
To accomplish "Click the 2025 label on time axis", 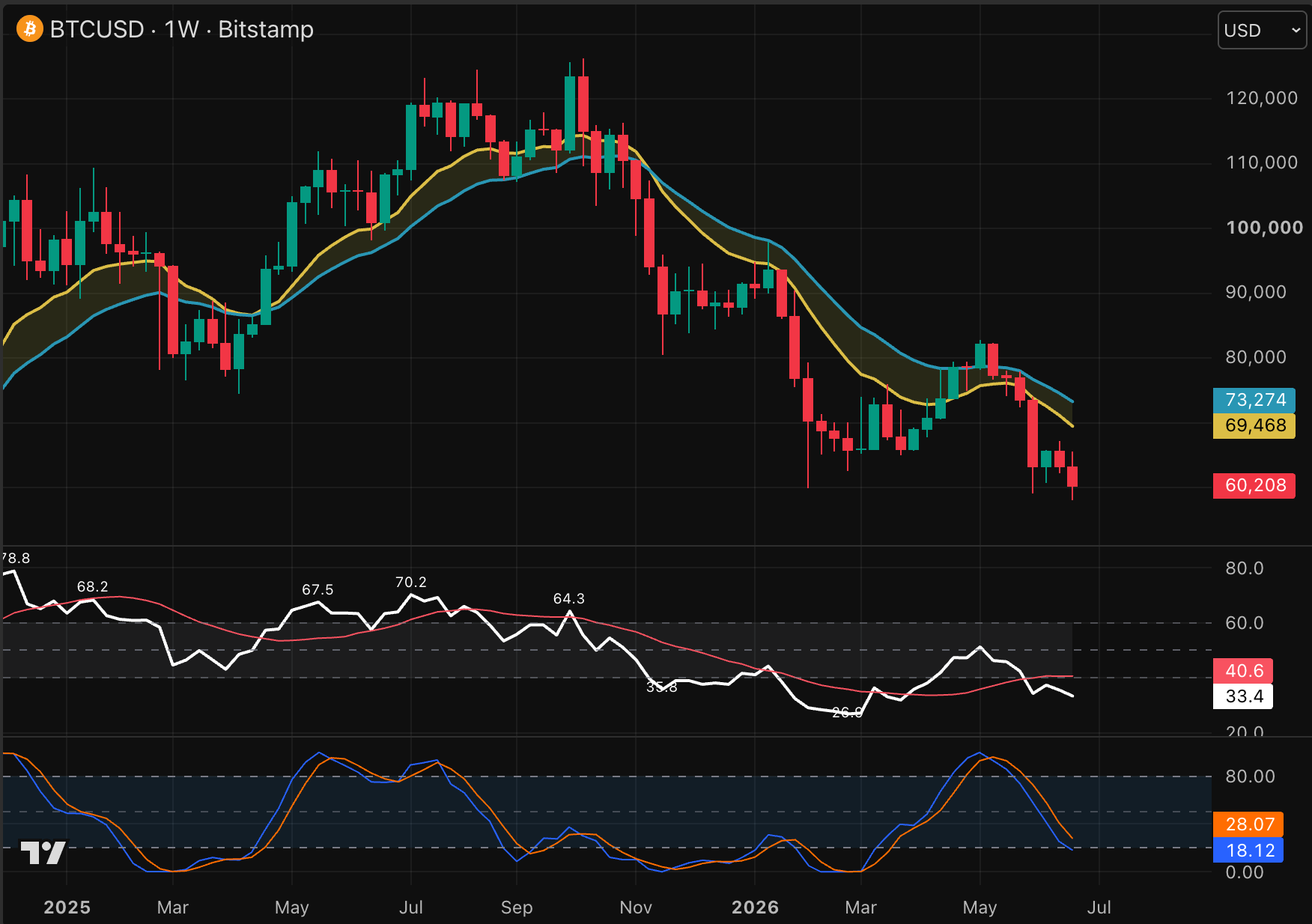I will [x=67, y=907].
